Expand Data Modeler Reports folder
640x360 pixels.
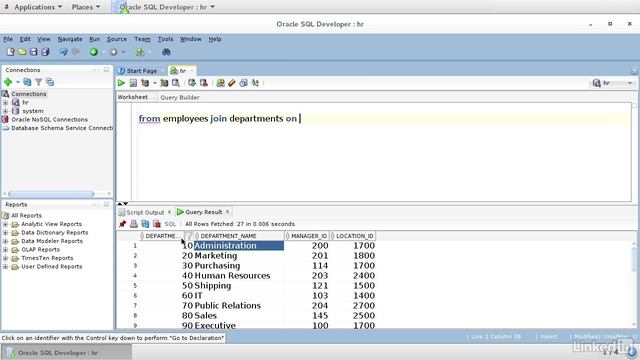pos(5,241)
